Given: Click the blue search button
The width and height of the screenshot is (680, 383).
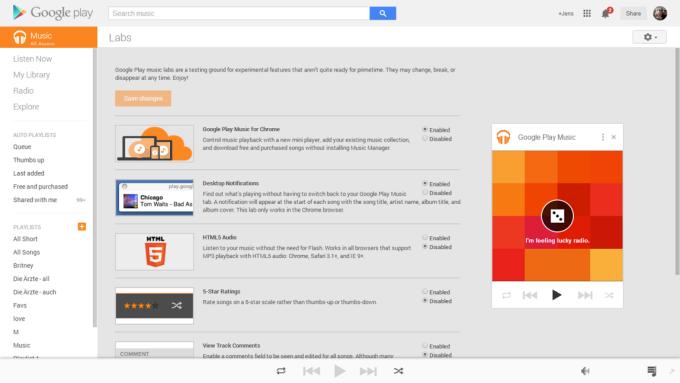Looking at the screenshot, I should tap(382, 13).
